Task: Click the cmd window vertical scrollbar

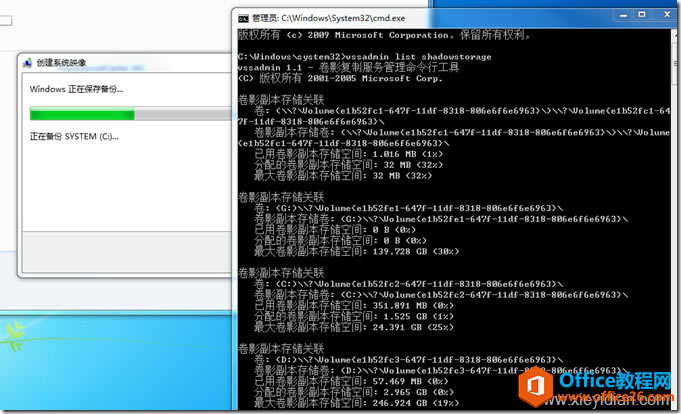Action: [x=675, y=219]
